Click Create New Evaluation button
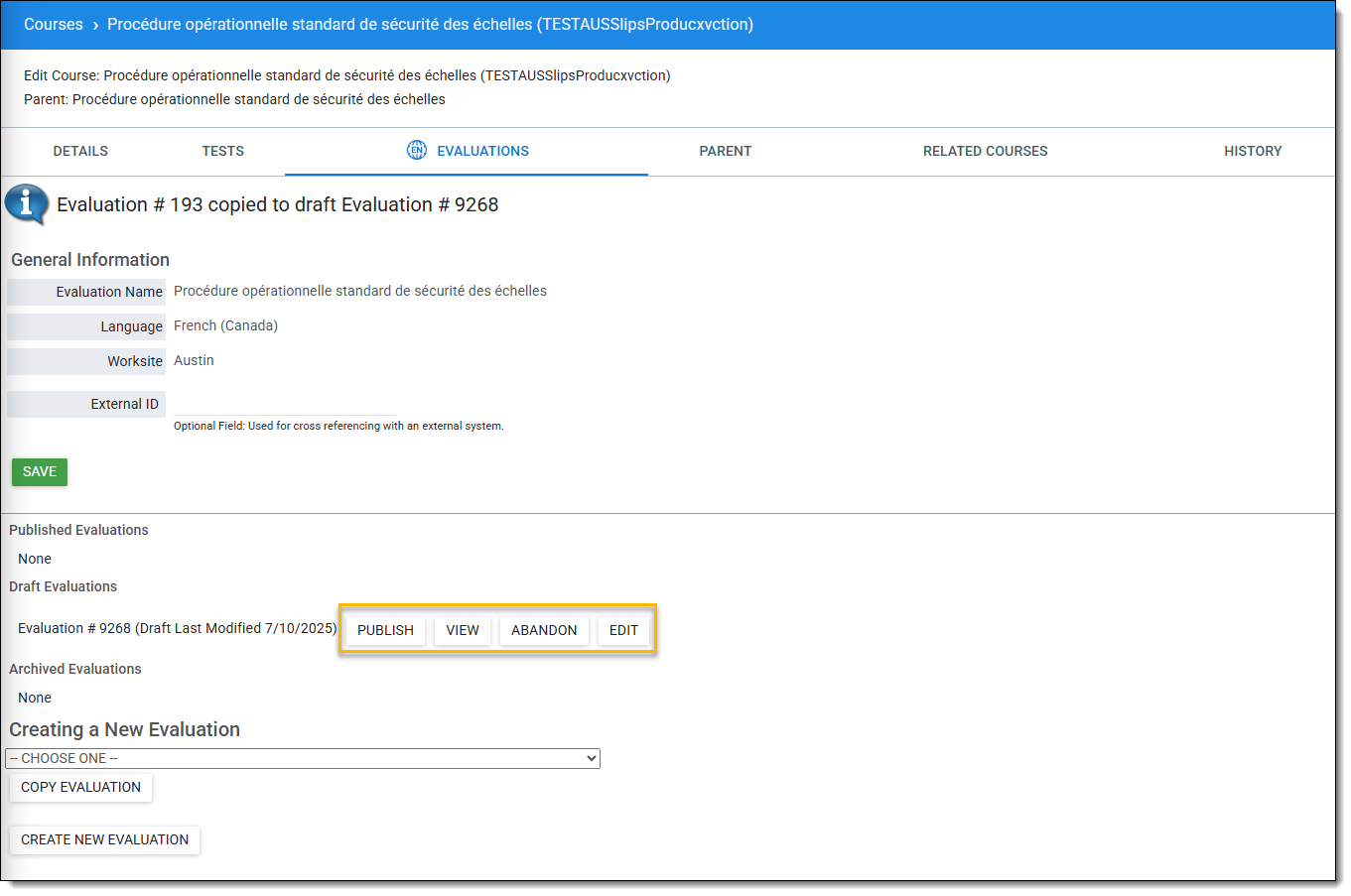Screen dimensions: 1351x896 click(x=104, y=839)
